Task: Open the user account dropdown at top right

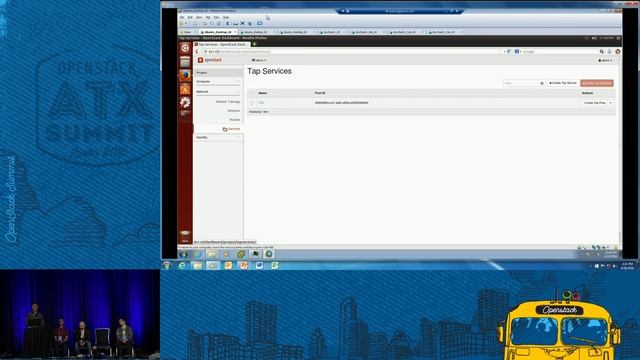Action: [605, 60]
